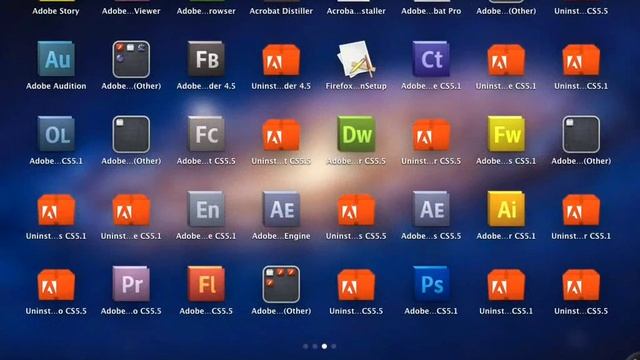Open the 'Uninst...r CS5.5' uninstaller
This screenshot has height=360, width=640.
click(x=431, y=135)
